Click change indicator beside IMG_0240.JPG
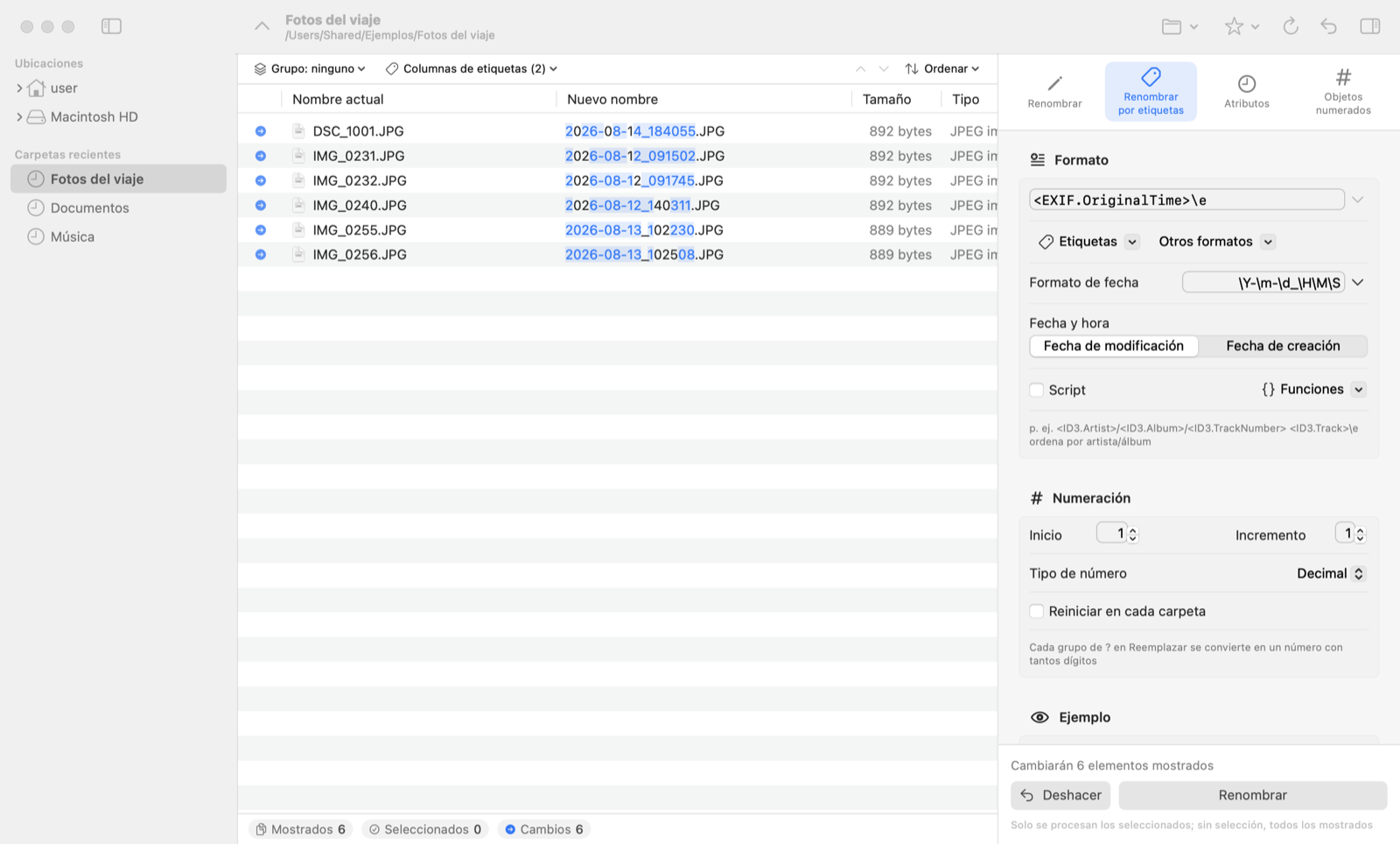 (261, 205)
